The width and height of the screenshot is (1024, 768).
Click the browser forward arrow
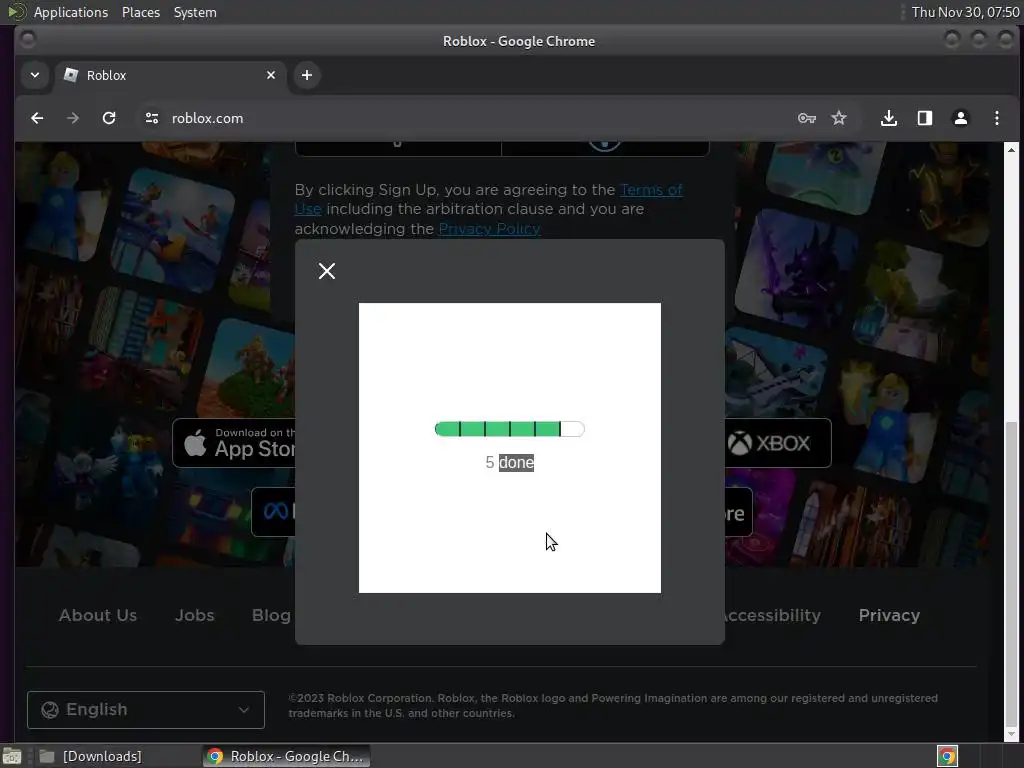click(72, 118)
